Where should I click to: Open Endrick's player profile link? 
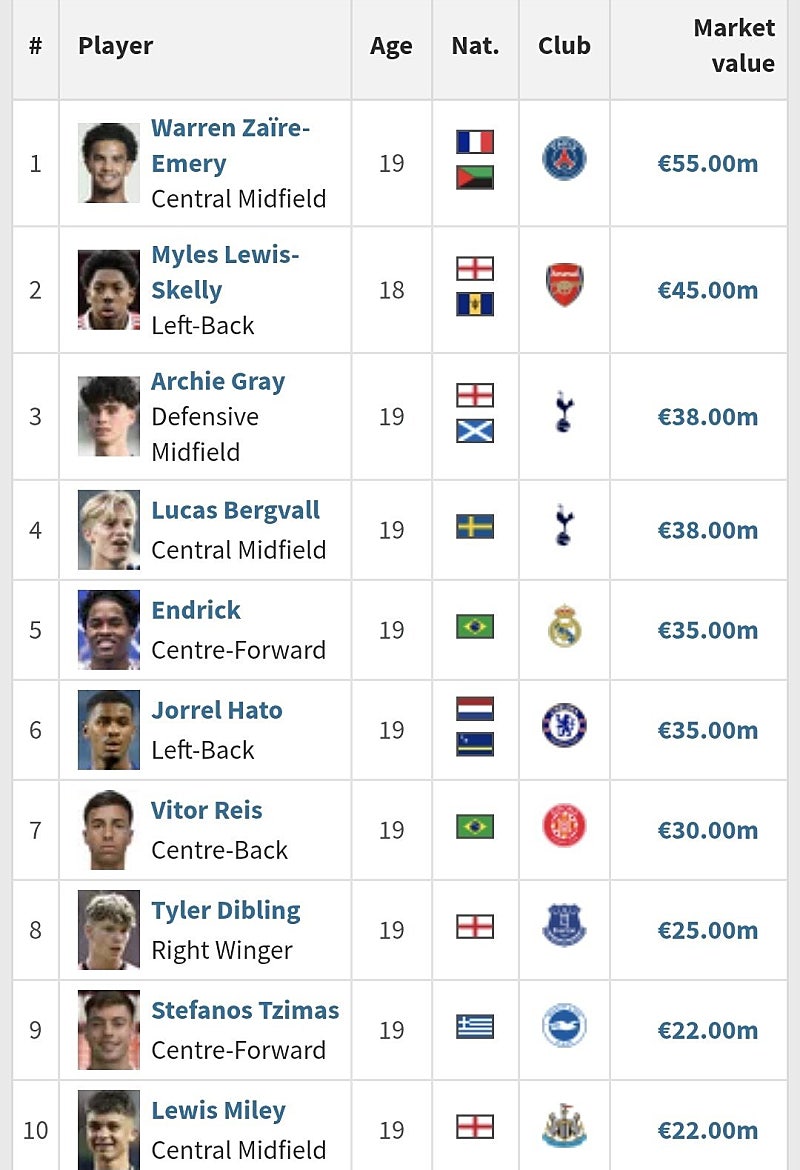point(196,610)
